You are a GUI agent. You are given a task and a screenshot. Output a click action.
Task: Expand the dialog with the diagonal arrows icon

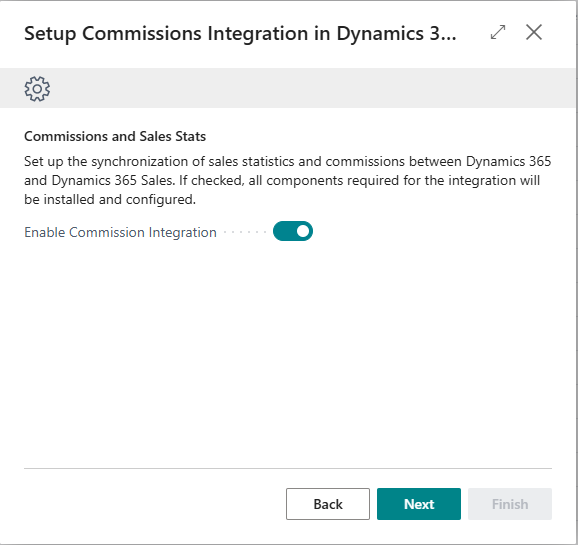coord(498,32)
